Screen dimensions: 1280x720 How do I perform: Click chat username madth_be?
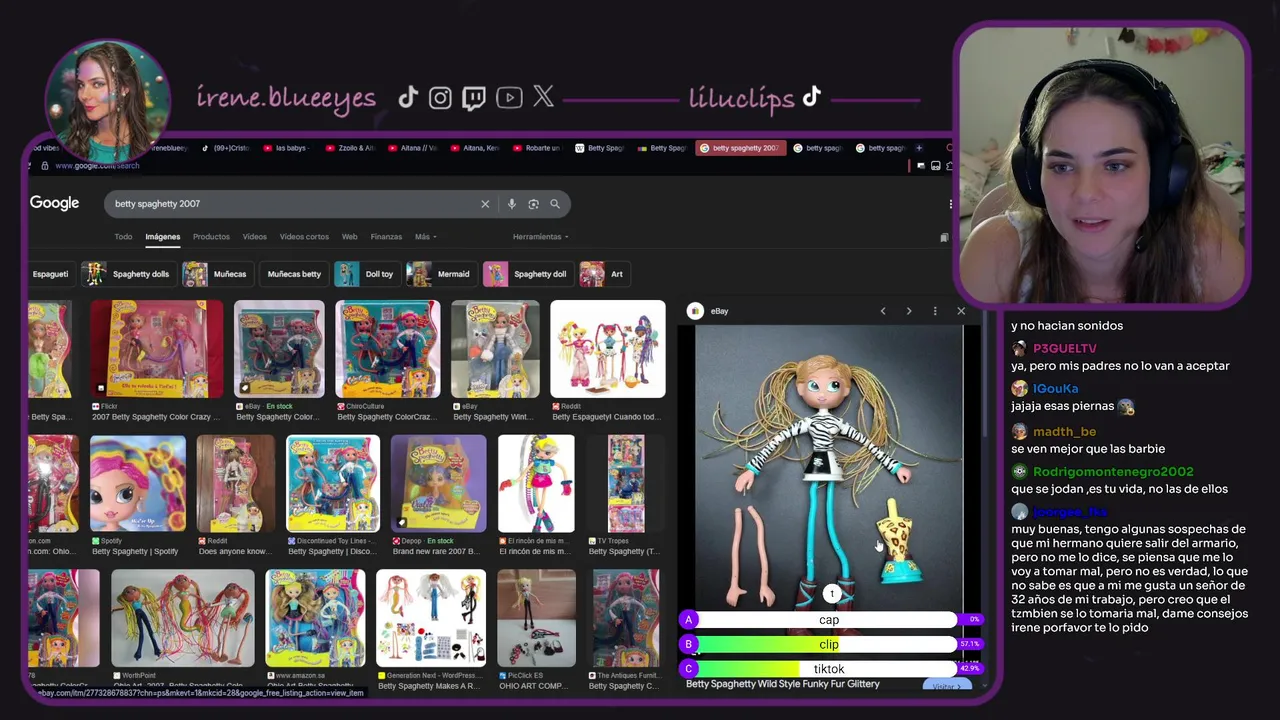tap(1064, 432)
